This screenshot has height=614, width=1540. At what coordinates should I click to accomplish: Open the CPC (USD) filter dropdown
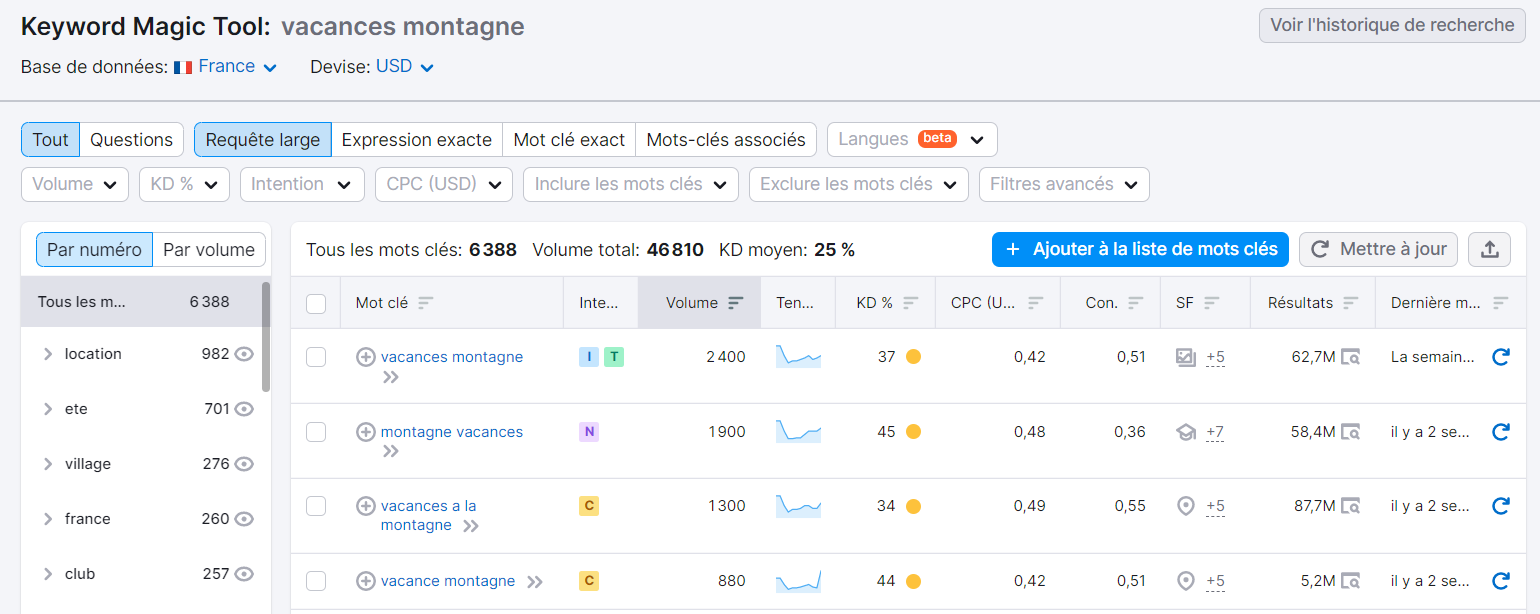[x=443, y=184]
